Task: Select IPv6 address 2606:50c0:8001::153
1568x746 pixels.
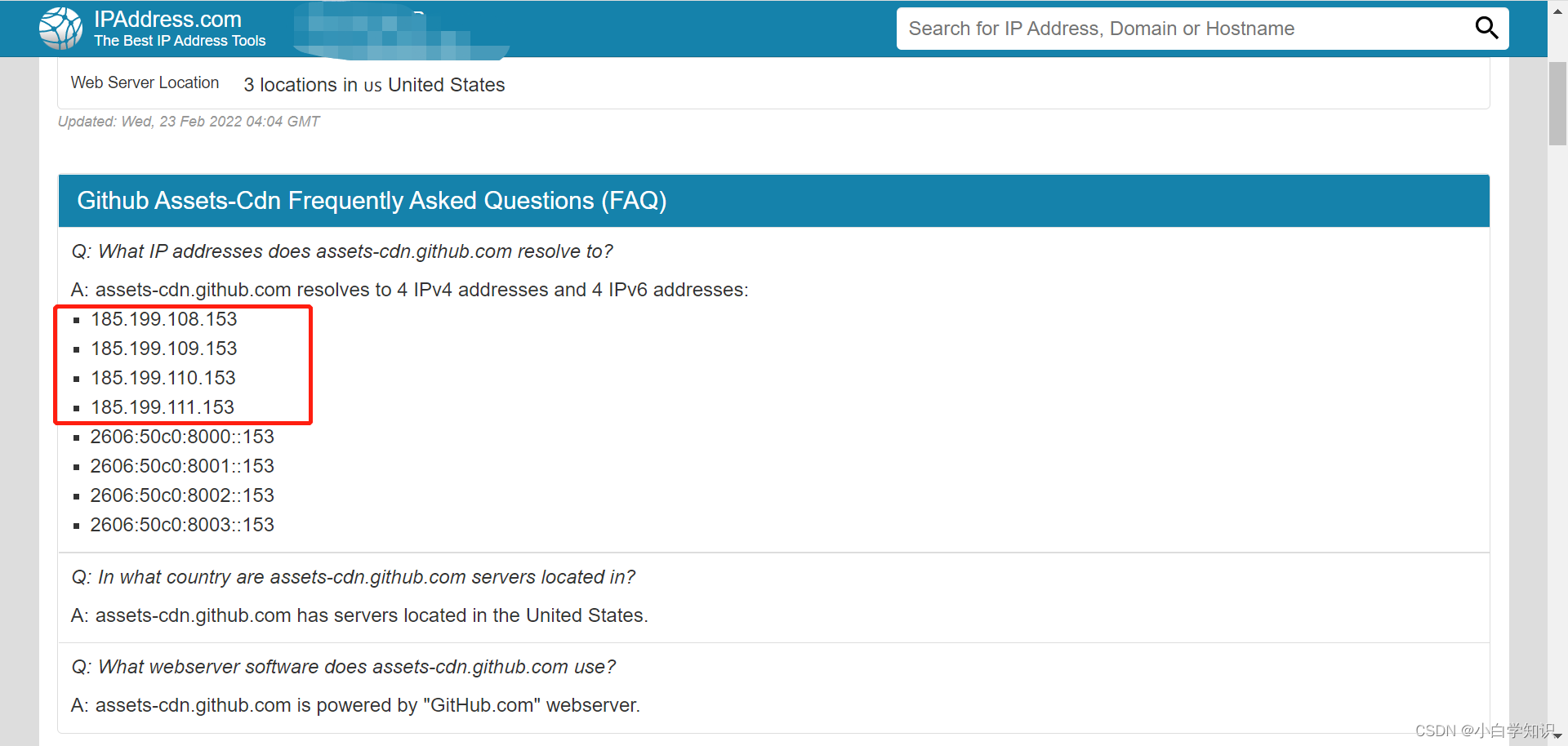Action: tap(182, 466)
